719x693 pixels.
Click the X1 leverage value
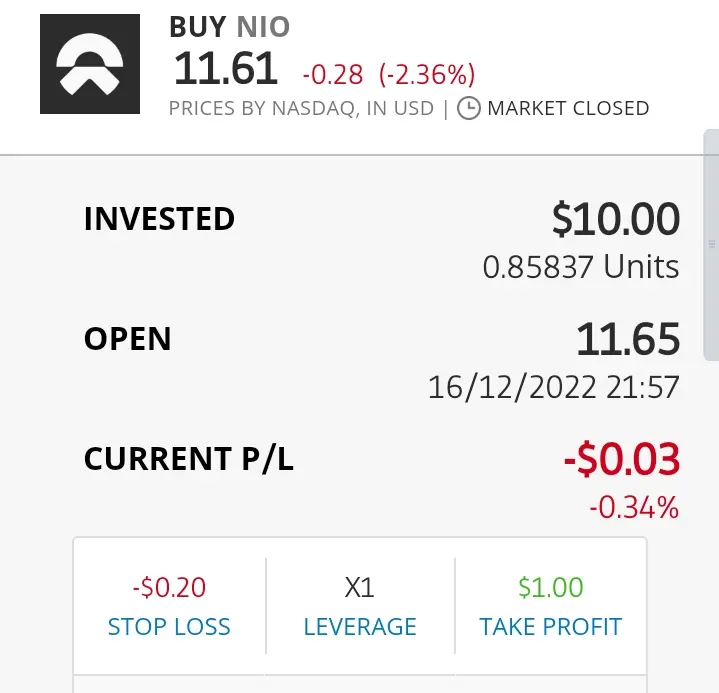(x=360, y=587)
